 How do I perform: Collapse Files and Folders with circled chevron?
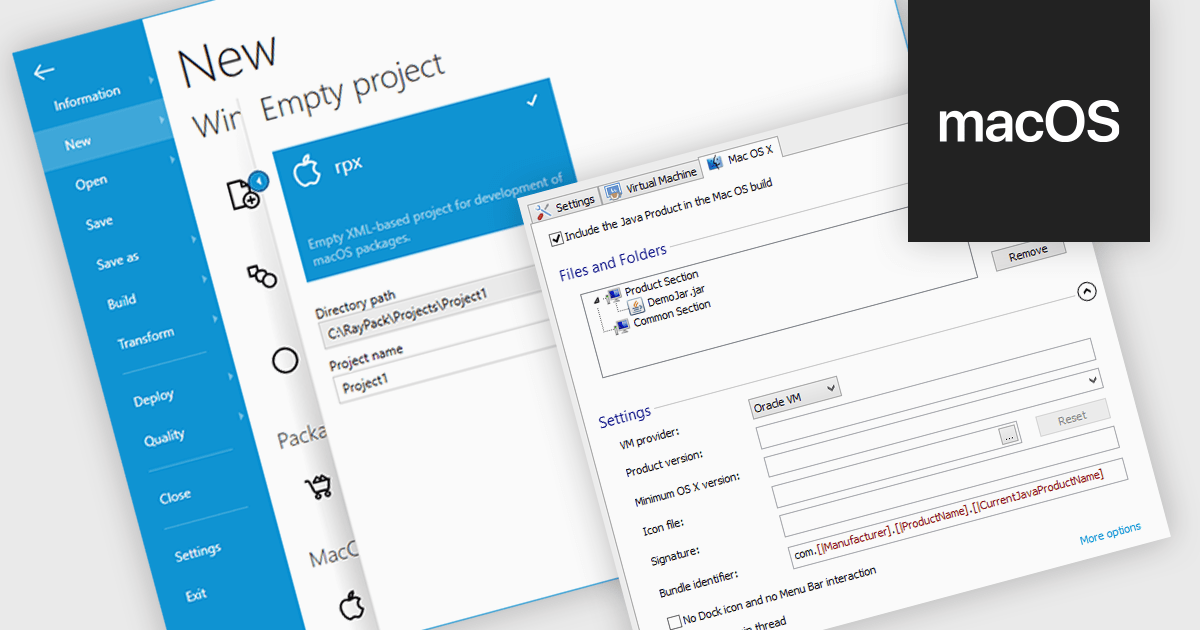point(1087,291)
